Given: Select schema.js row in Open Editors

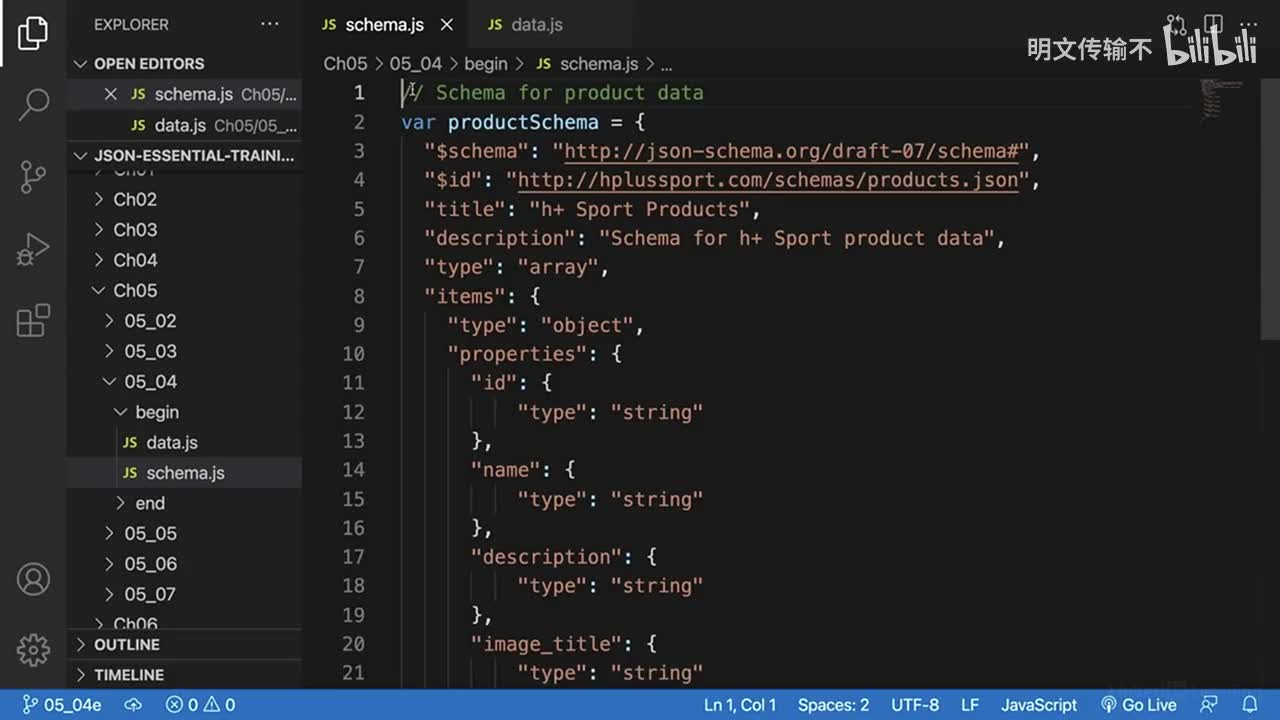Looking at the screenshot, I should coord(184,94).
